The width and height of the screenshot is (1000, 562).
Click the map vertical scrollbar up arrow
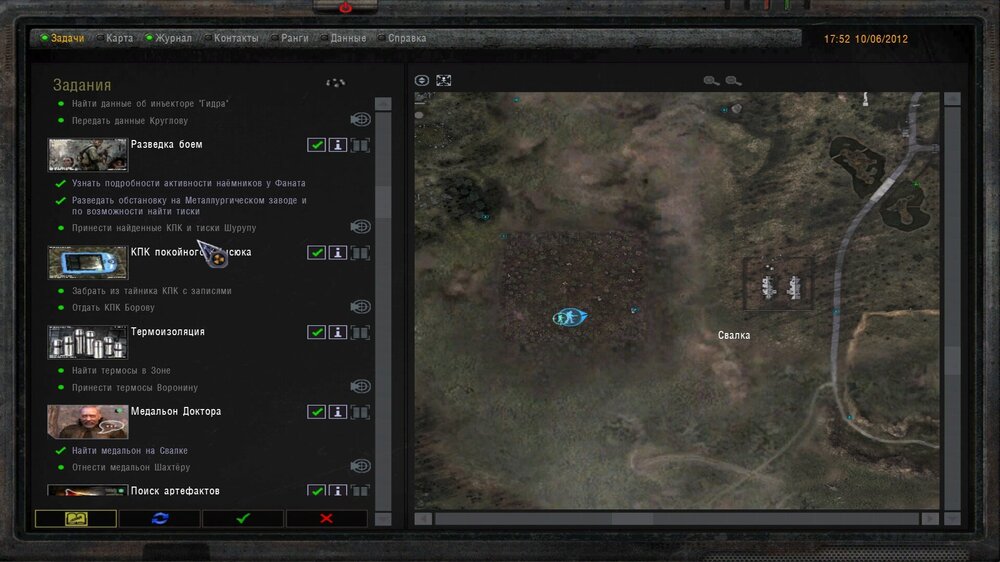(952, 99)
